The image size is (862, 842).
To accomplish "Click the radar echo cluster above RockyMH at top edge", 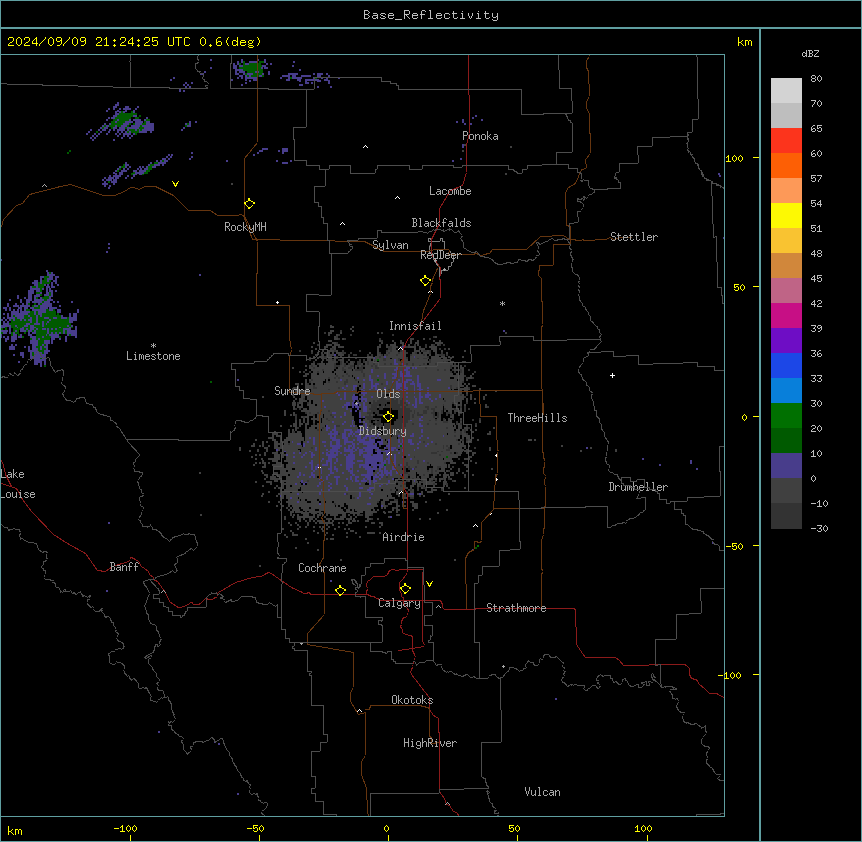I will (251, 70).
